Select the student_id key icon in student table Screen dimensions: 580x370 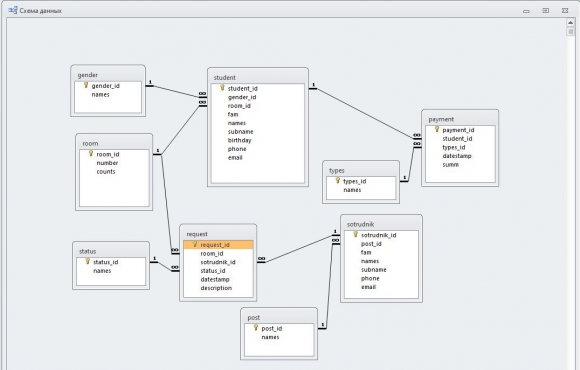tap(222, 88)
